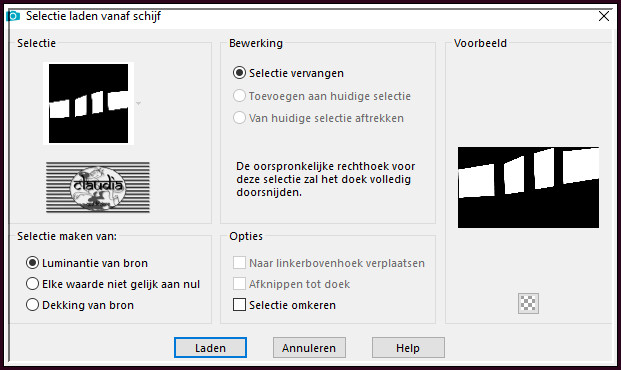Open the selection thumbnail dropdown arrow
The image size is (621, 370).
tap(138, 103)
